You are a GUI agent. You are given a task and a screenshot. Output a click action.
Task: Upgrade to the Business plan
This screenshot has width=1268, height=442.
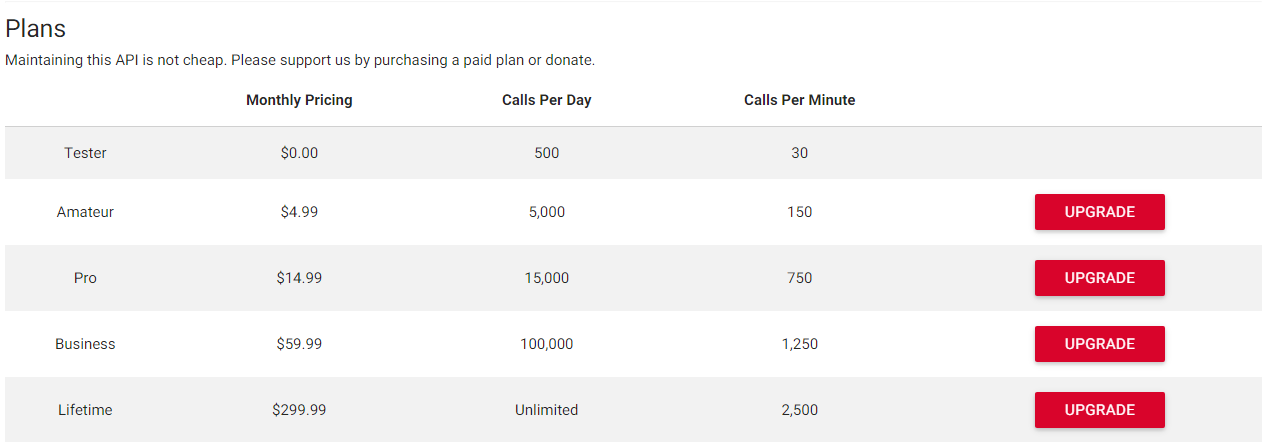pos(1099,344)
